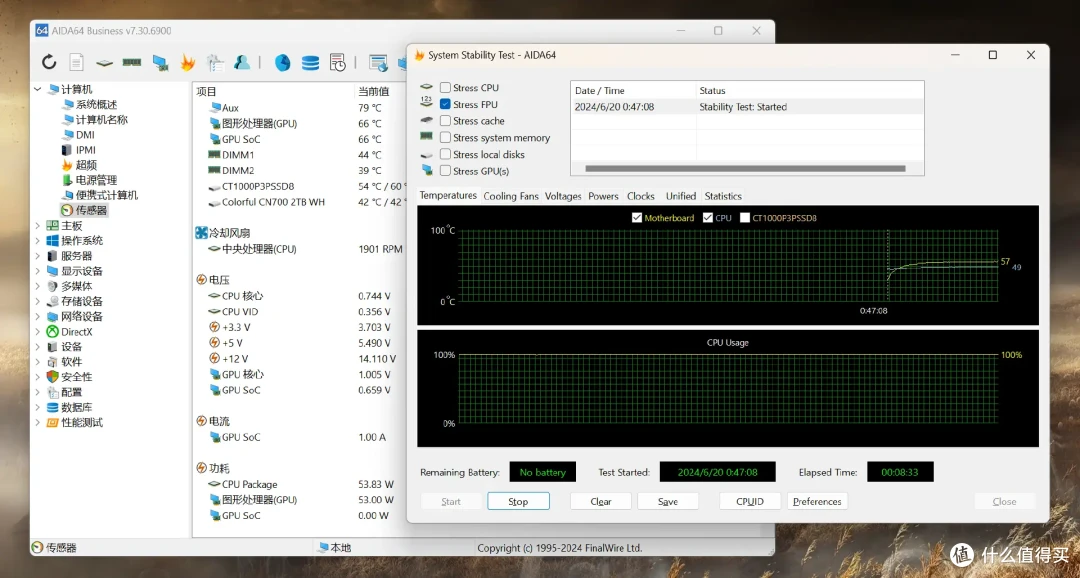Click the blue globe toolbar icon
This screenshot has height=578, width=1080.
coord(282,63)
